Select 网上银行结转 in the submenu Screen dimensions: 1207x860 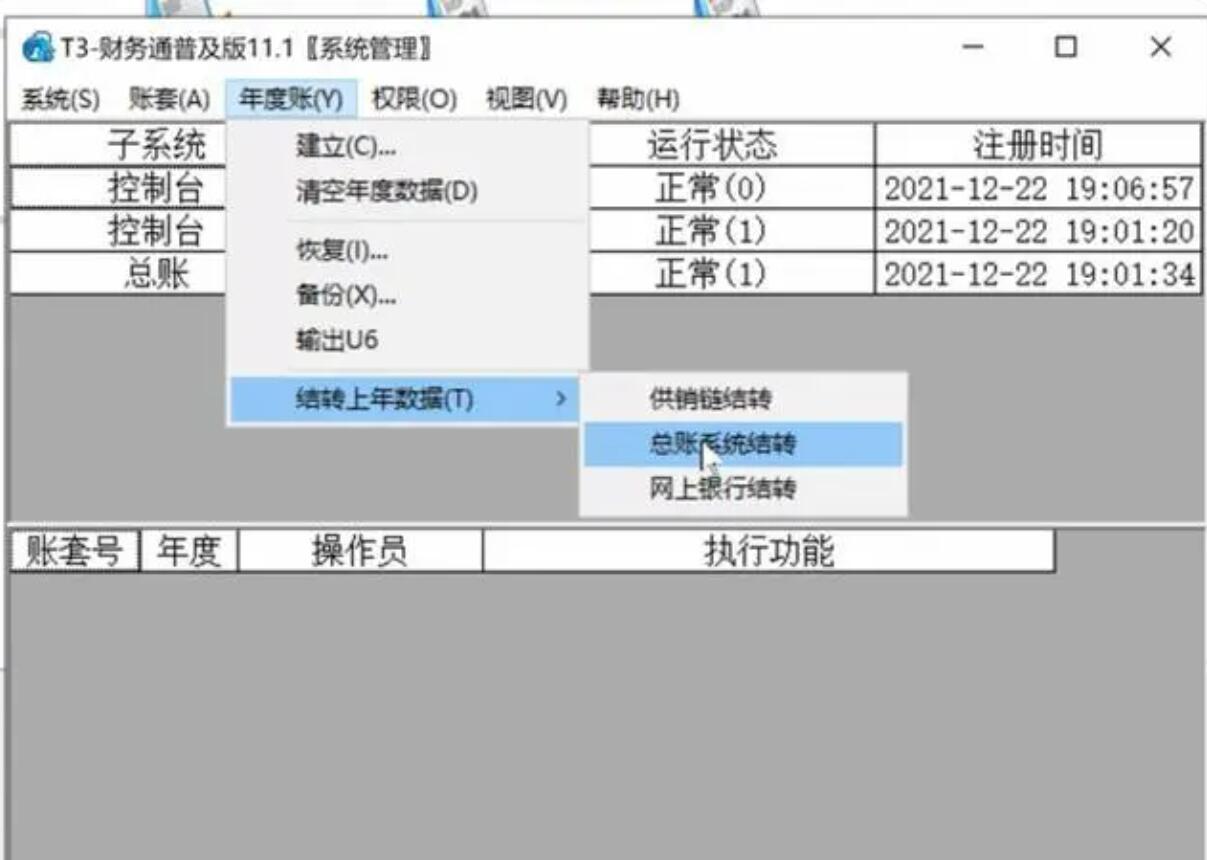click(x=742, y=490)
